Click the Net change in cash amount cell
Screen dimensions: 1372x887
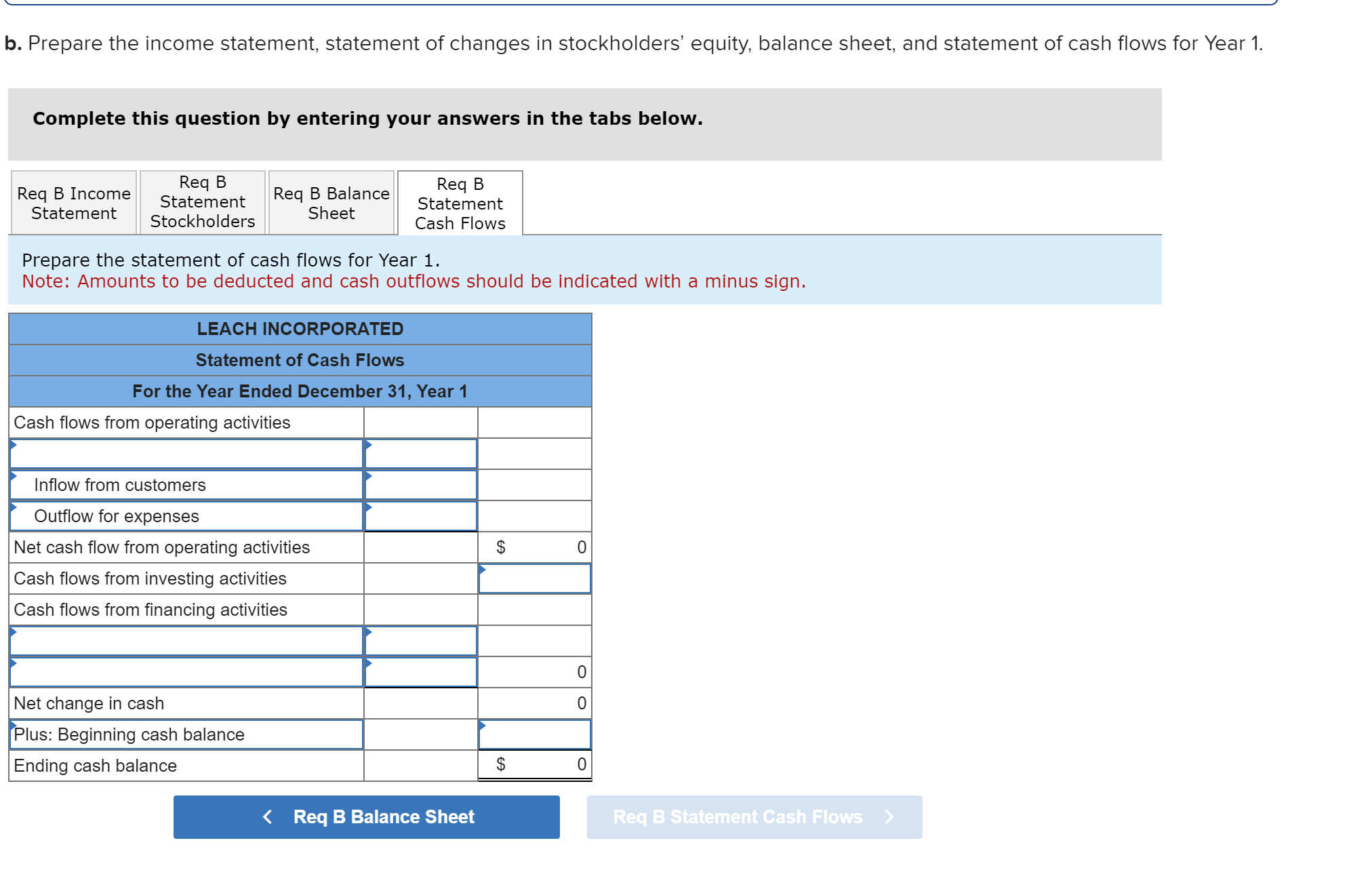[536, 703]
